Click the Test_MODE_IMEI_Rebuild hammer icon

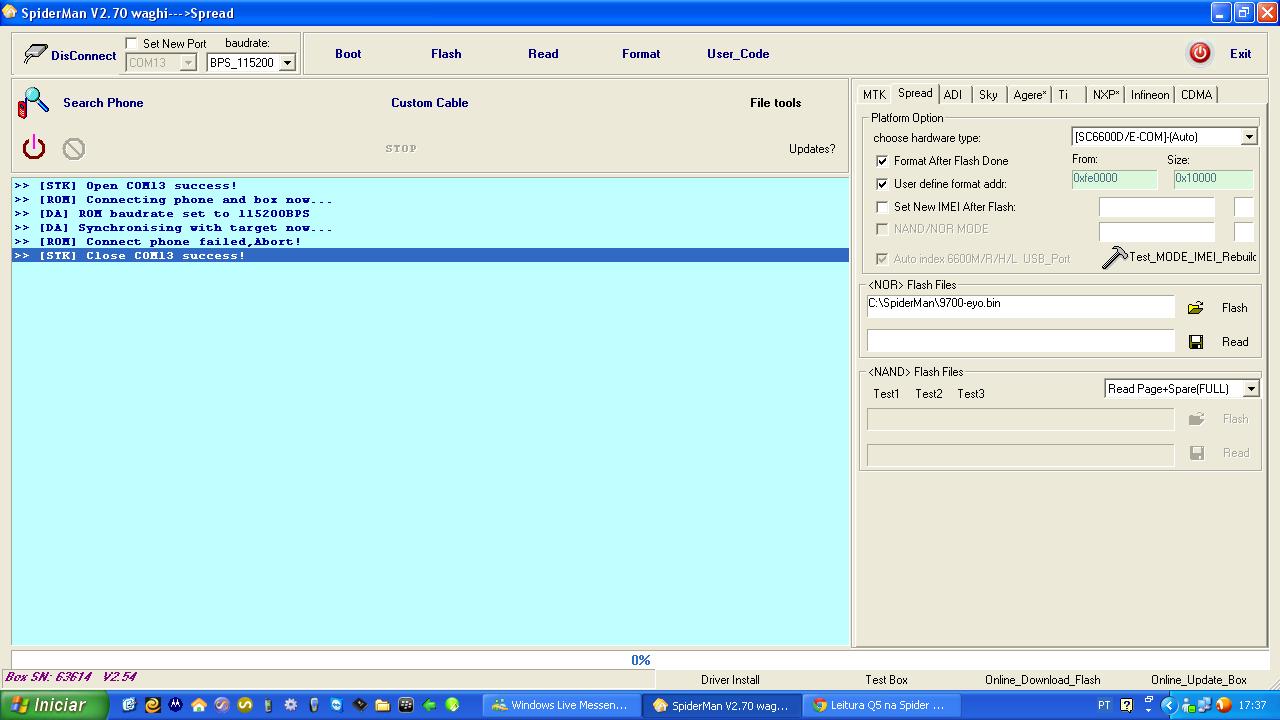[x=1114, y=257]
